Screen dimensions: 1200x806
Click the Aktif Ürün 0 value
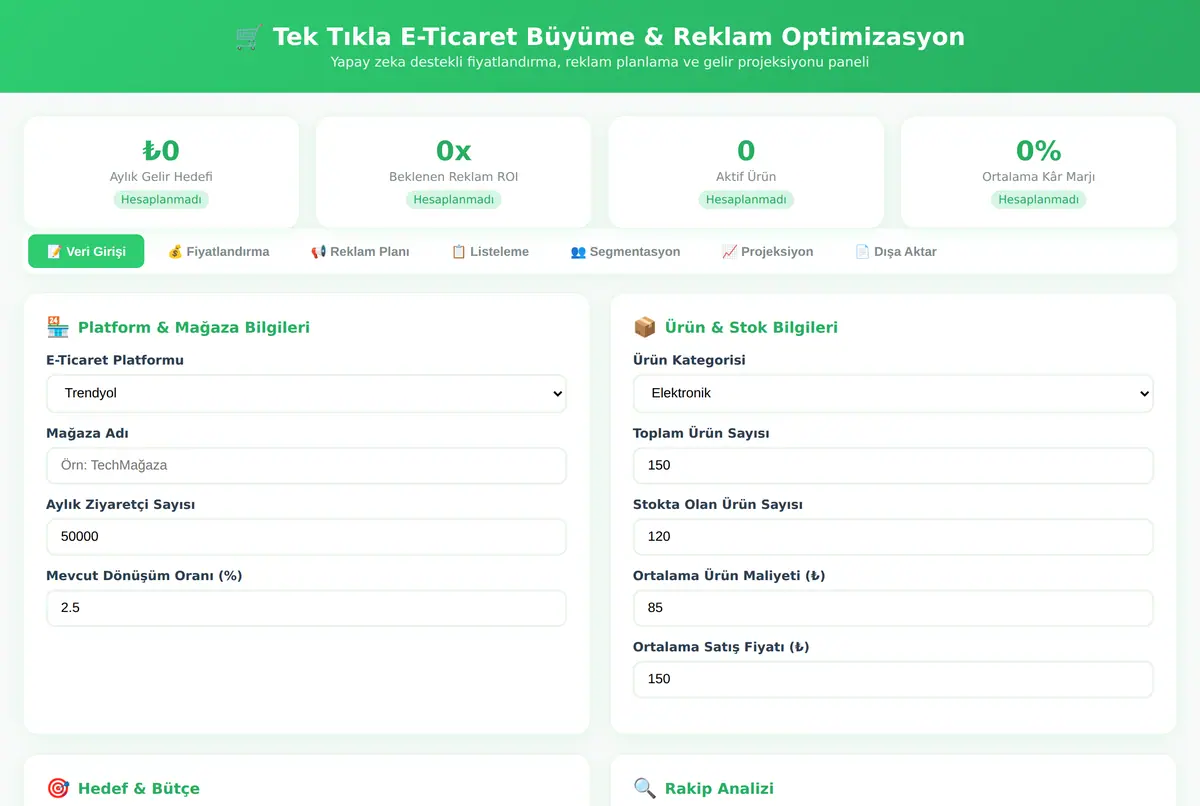click(x=746, y=150)
